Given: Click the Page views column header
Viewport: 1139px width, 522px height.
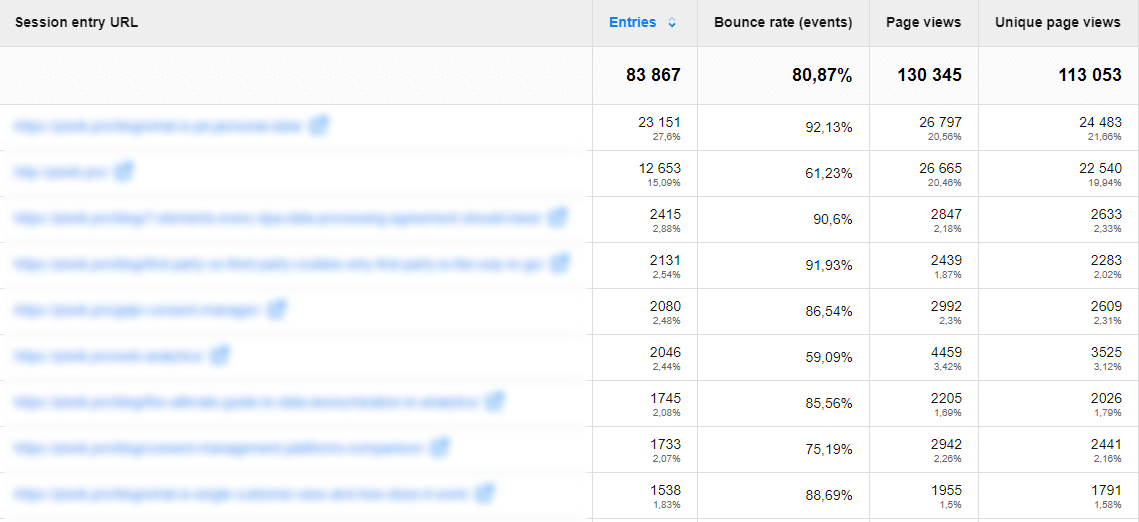Looking at the screenshot, I should point(923,23).
